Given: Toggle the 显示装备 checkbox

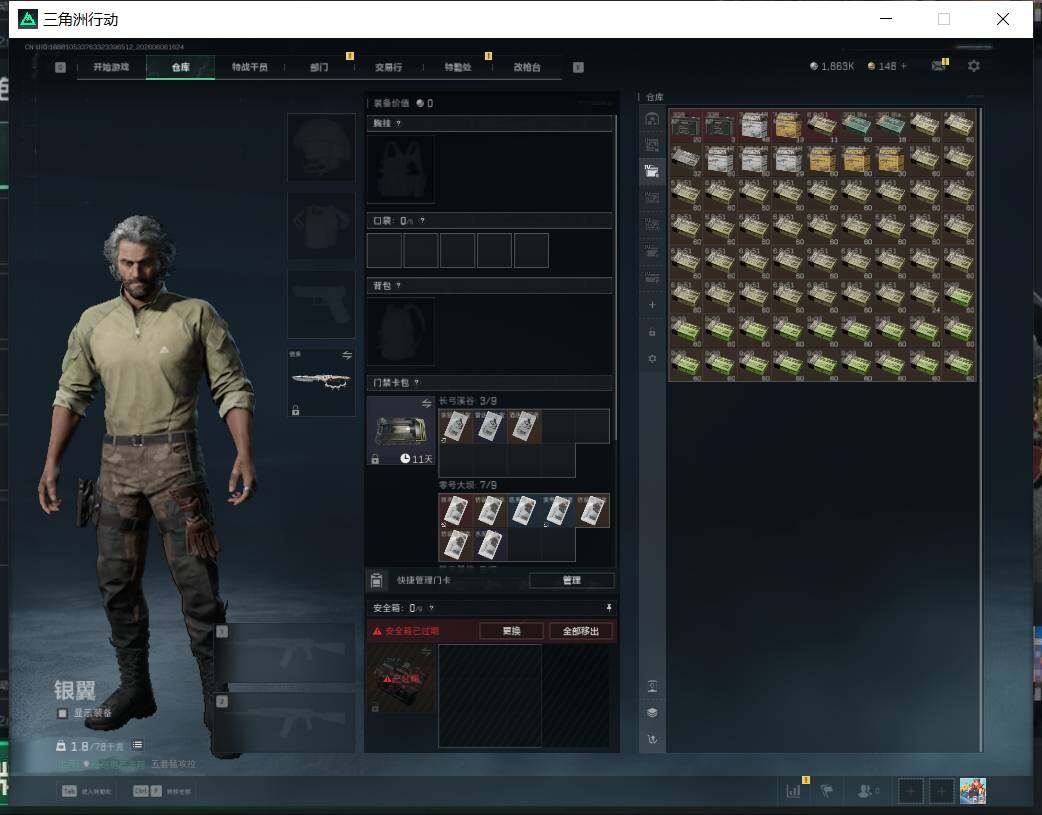Looking at the screenshot, I should [x=62, y=713].
